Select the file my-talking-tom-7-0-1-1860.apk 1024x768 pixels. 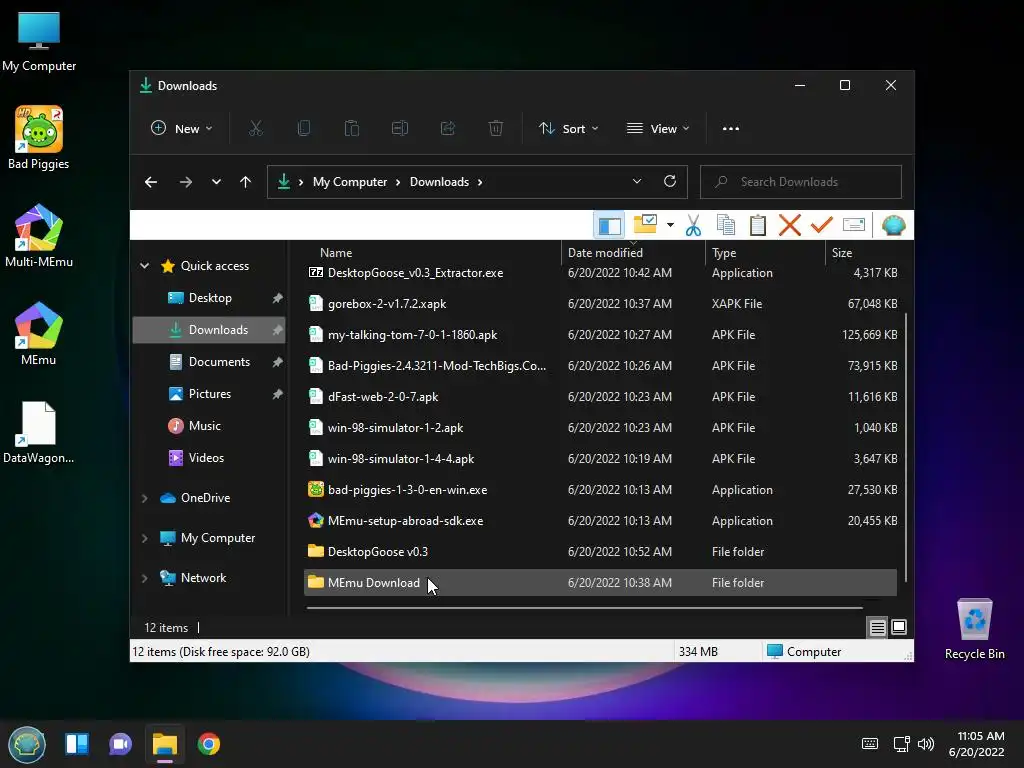(x=600, y=335)
